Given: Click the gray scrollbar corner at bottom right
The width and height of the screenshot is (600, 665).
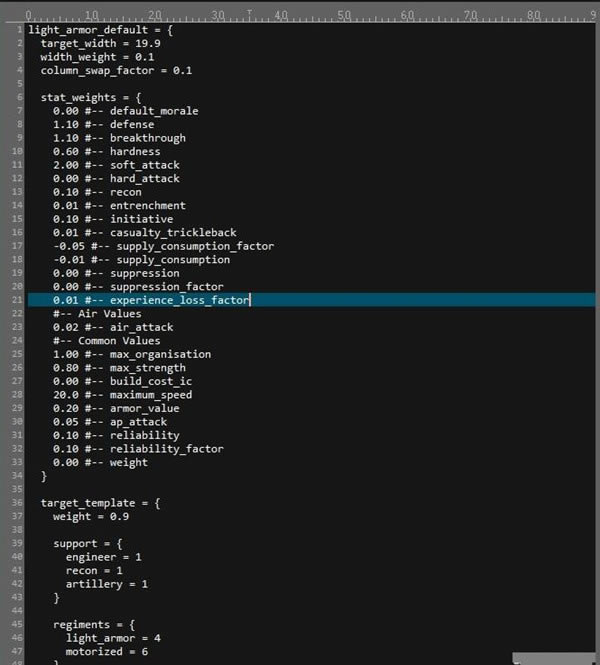Looking at the screenshot, I should click(x=556, y=660).
